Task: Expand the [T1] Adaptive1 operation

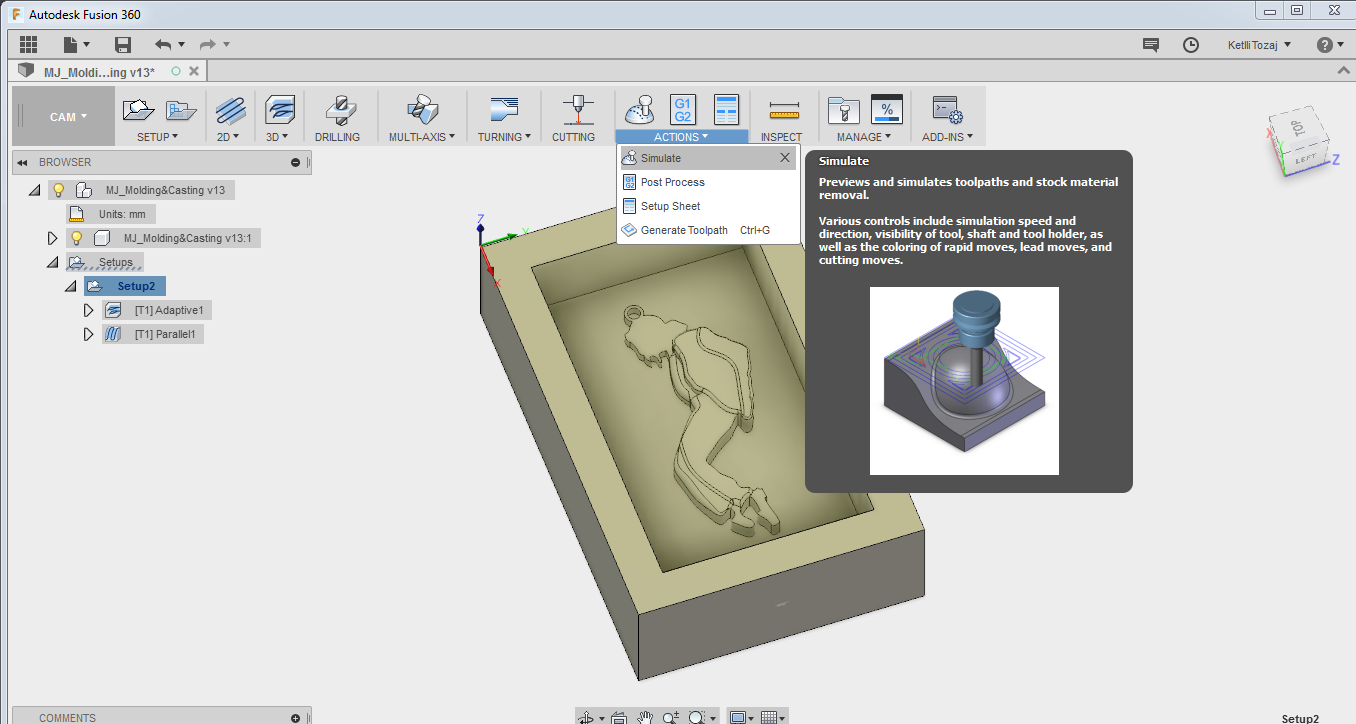Action: pos(89,310)
